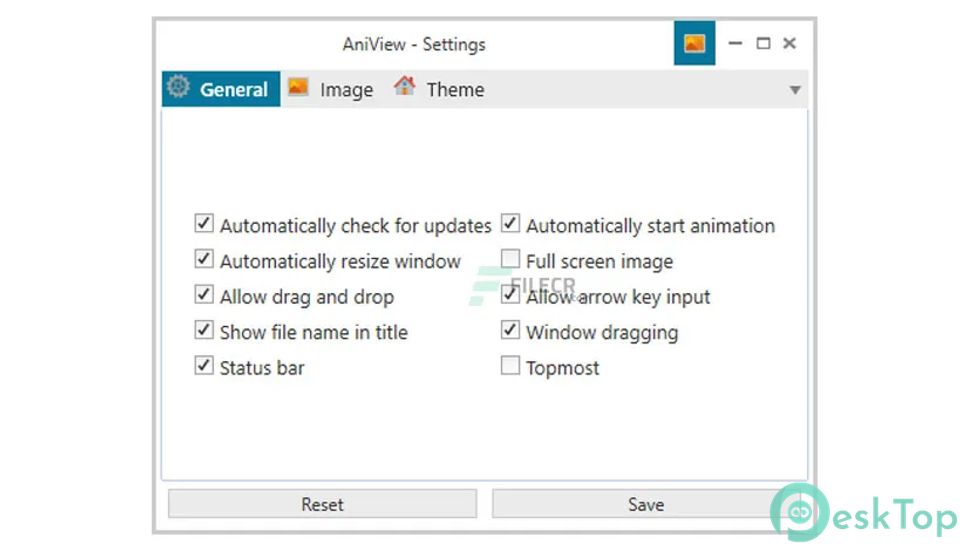Image resolution: width=980 pixels, height=560 pixels.
Task: Click the Save button
Action: (x=646, y=504)
